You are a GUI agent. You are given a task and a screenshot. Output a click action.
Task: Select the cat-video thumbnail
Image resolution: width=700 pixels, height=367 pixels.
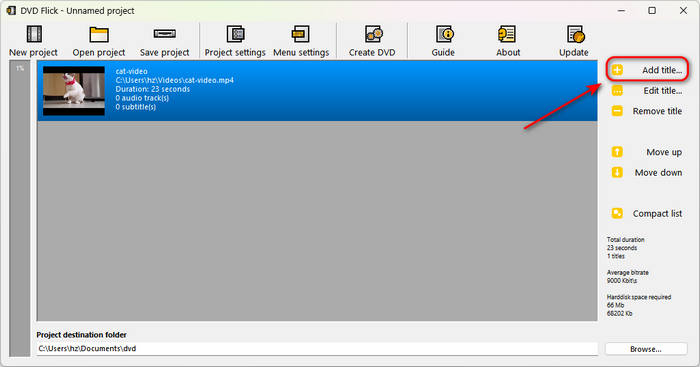coord(74,91)
